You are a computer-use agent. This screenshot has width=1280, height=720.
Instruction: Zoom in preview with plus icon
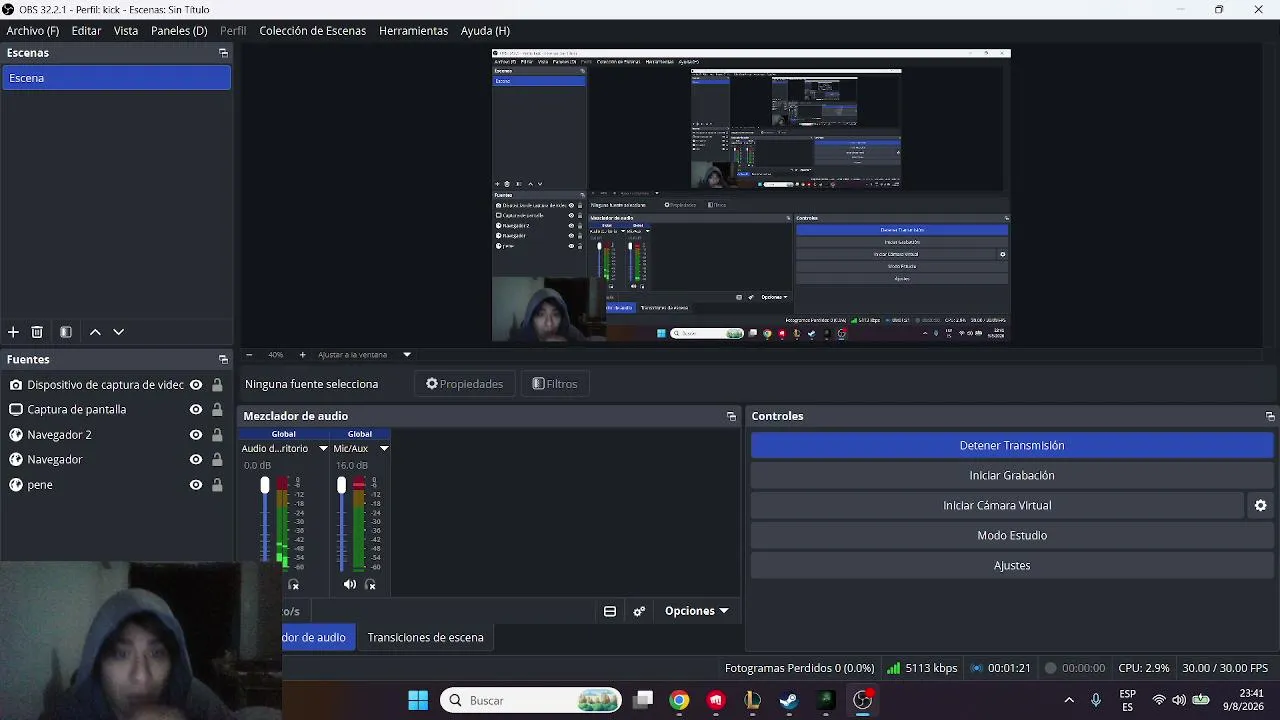click(302, 355)
